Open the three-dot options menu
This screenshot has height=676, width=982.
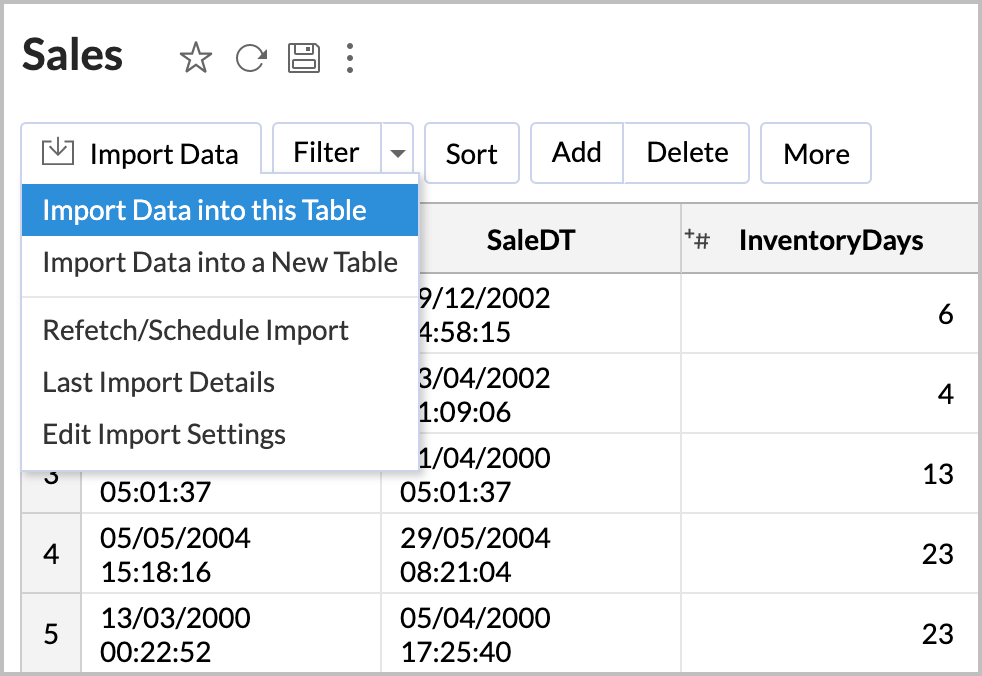click(x=350, y=60)
